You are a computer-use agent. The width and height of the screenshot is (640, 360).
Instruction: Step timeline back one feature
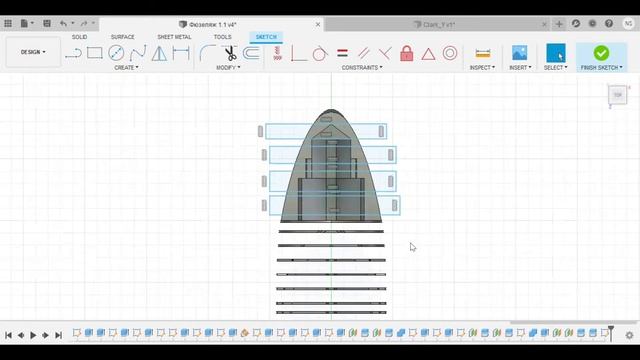click(21, 335)
